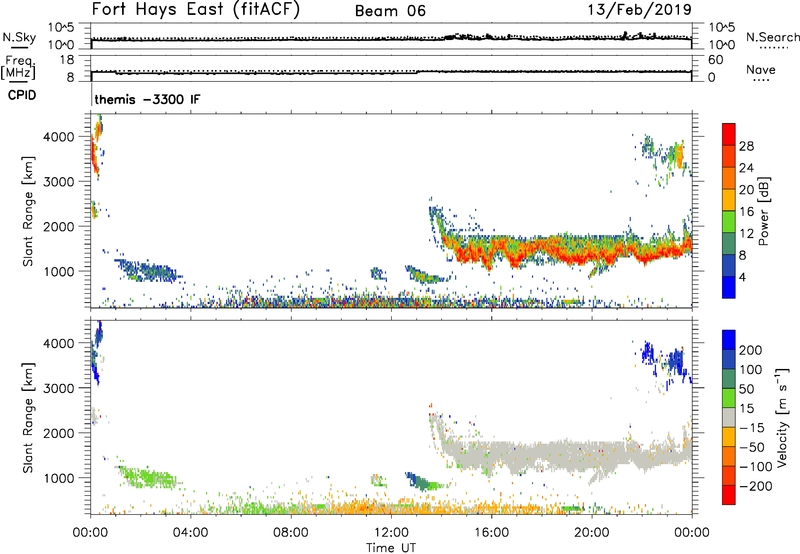Click '2000' on the velocity panel range axis

point(58,433)
